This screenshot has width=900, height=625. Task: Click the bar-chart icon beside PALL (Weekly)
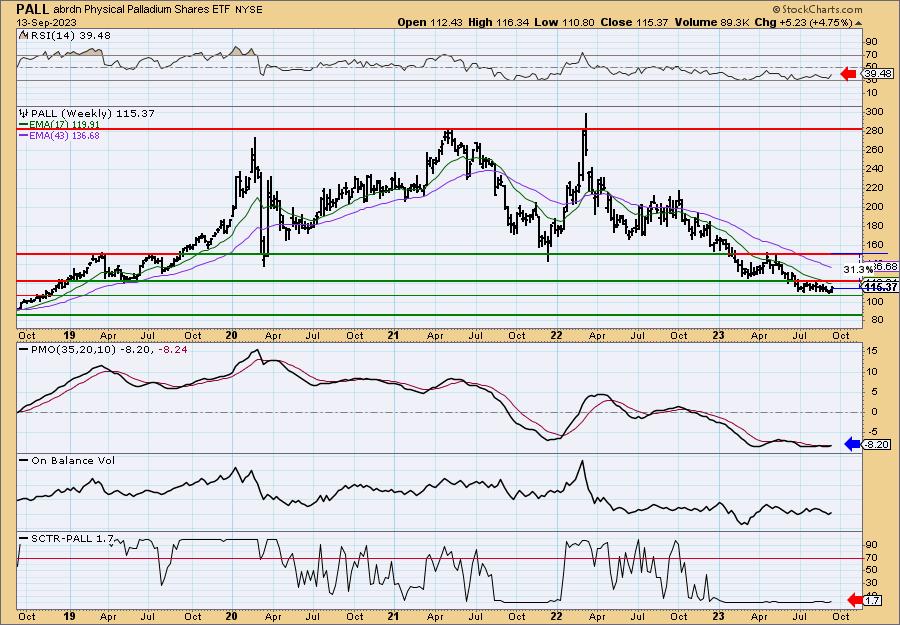(24, 113)
